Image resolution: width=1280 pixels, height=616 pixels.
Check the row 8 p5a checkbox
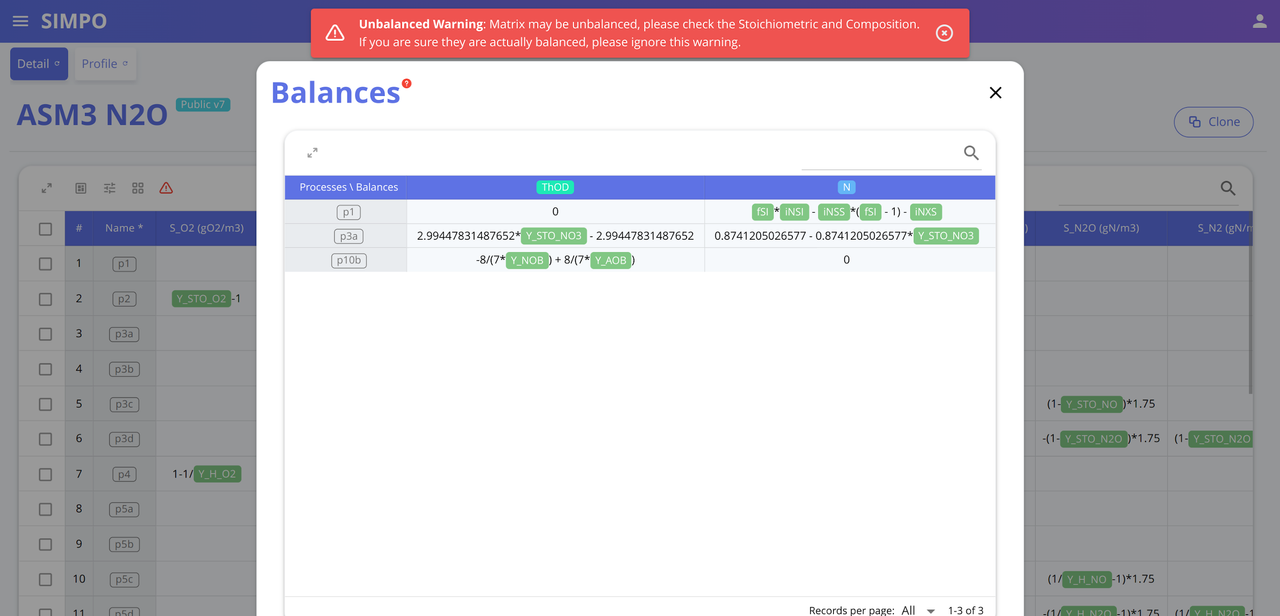pyautogui.click(x=45, y=509)
